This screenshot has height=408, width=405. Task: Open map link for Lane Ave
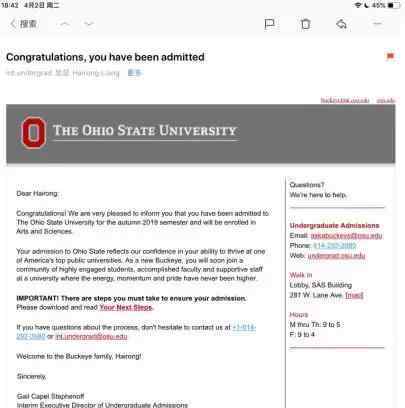354,295
